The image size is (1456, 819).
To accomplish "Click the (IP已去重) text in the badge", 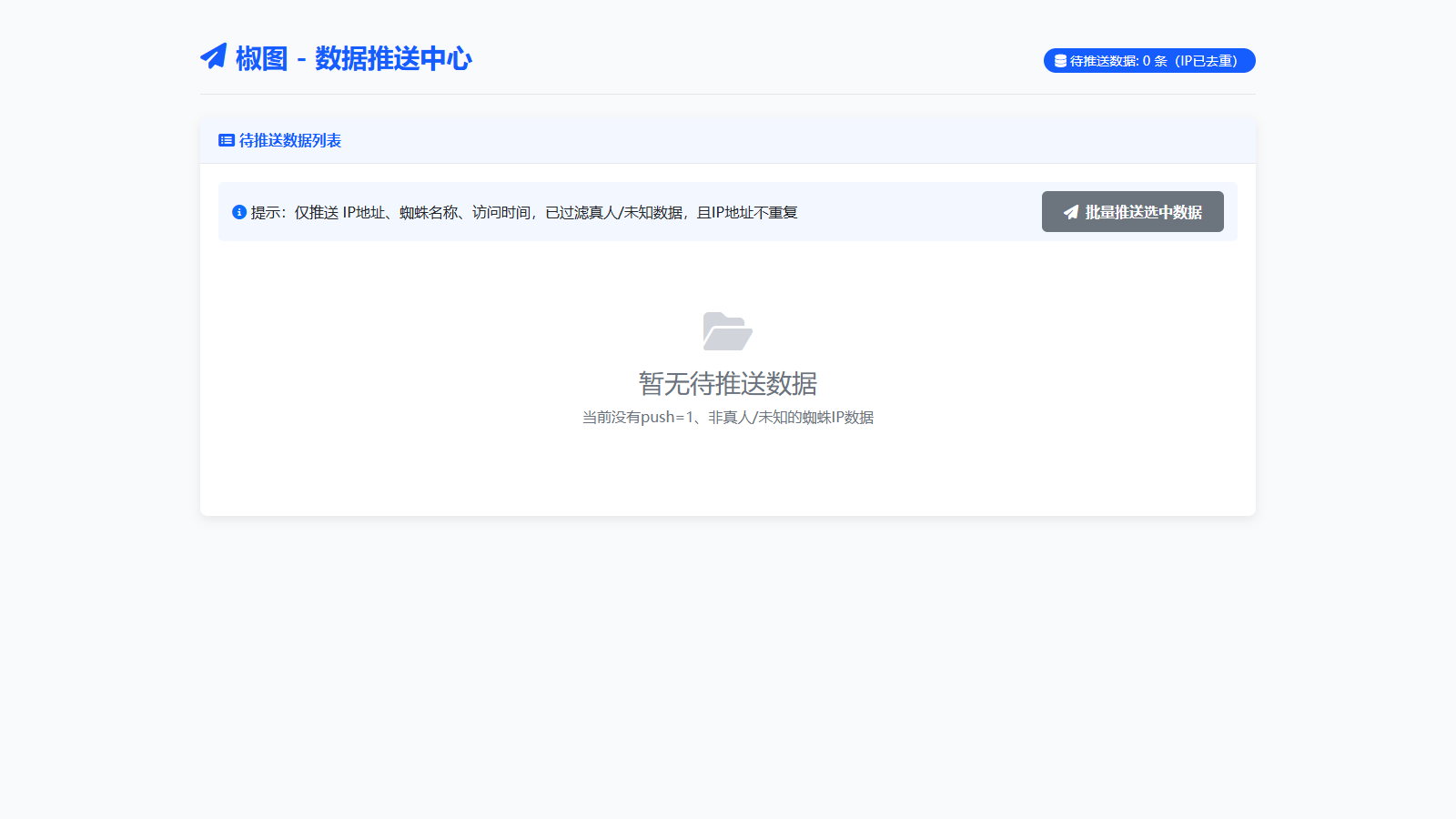I will click(1206, 61).
